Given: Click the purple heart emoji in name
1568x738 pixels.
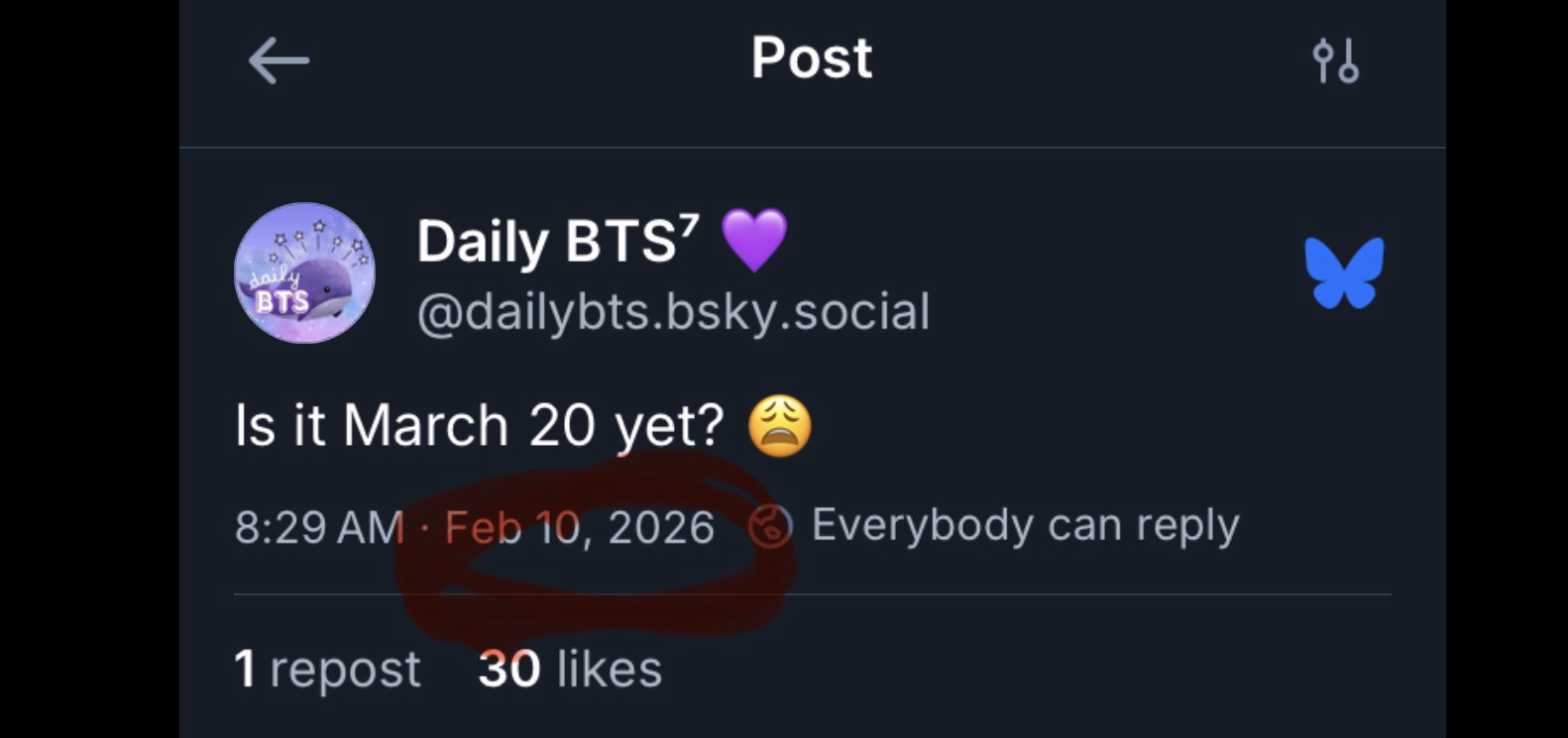Looking at the screenshot, I should [753, 240].
